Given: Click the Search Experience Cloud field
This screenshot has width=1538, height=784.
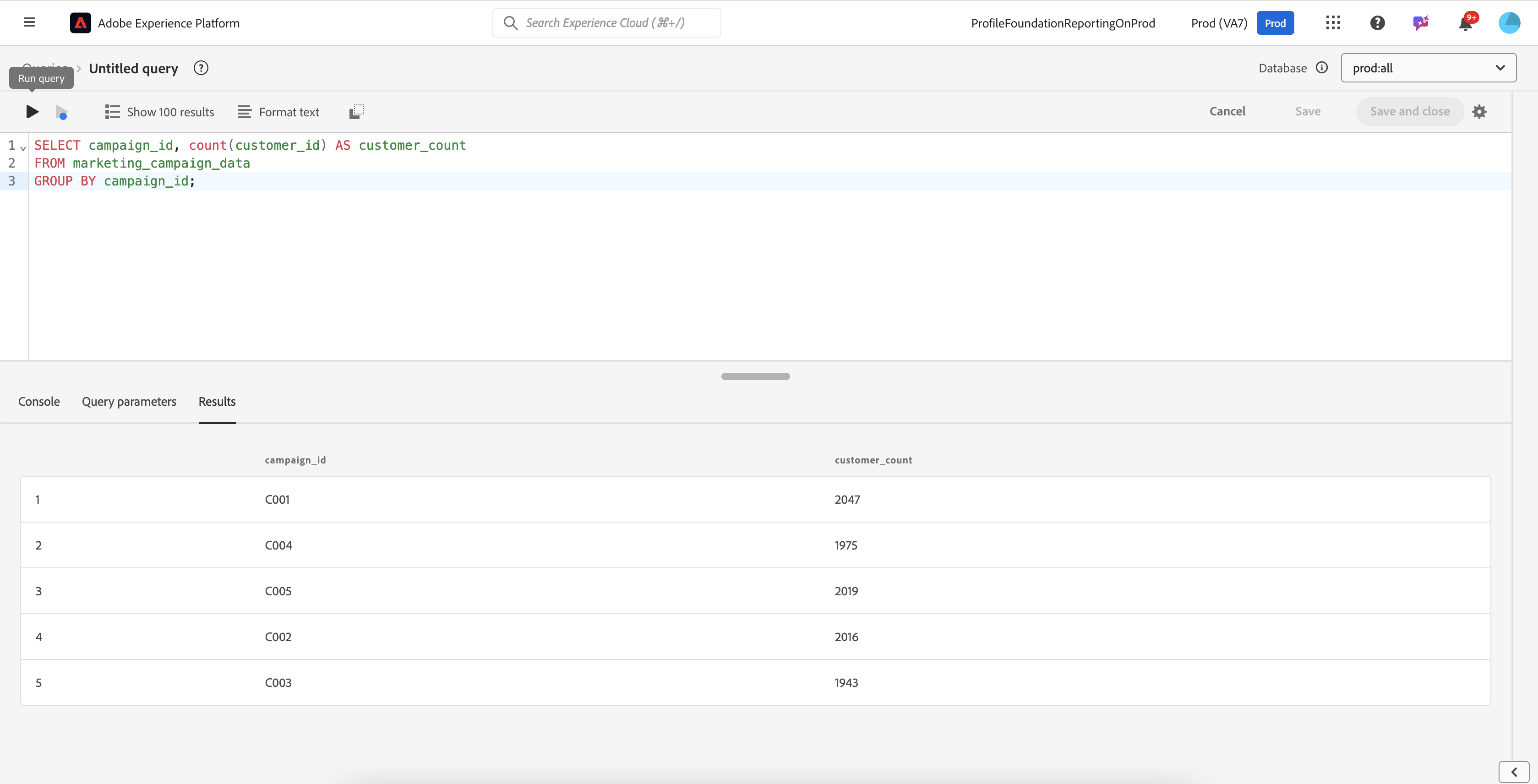Looking at the screenshot, I should coord(606,23).
